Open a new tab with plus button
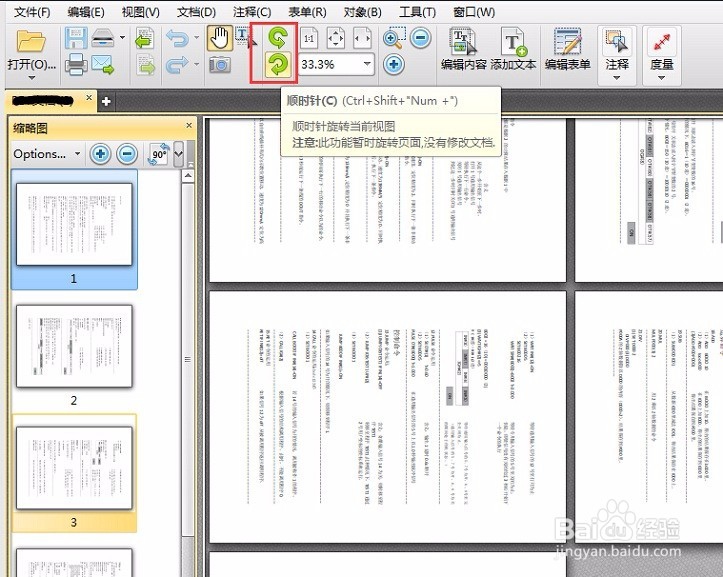This screenshot has width=723, height=577. coord(106,101)
